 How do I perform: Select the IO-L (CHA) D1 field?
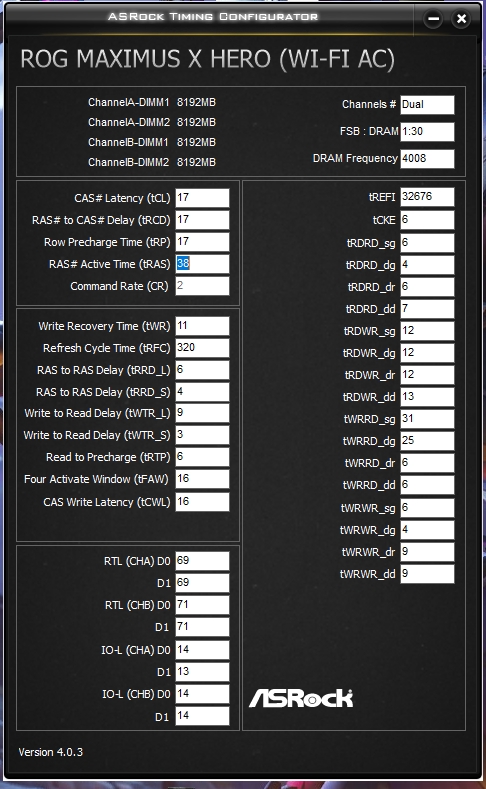coord(202,672)
